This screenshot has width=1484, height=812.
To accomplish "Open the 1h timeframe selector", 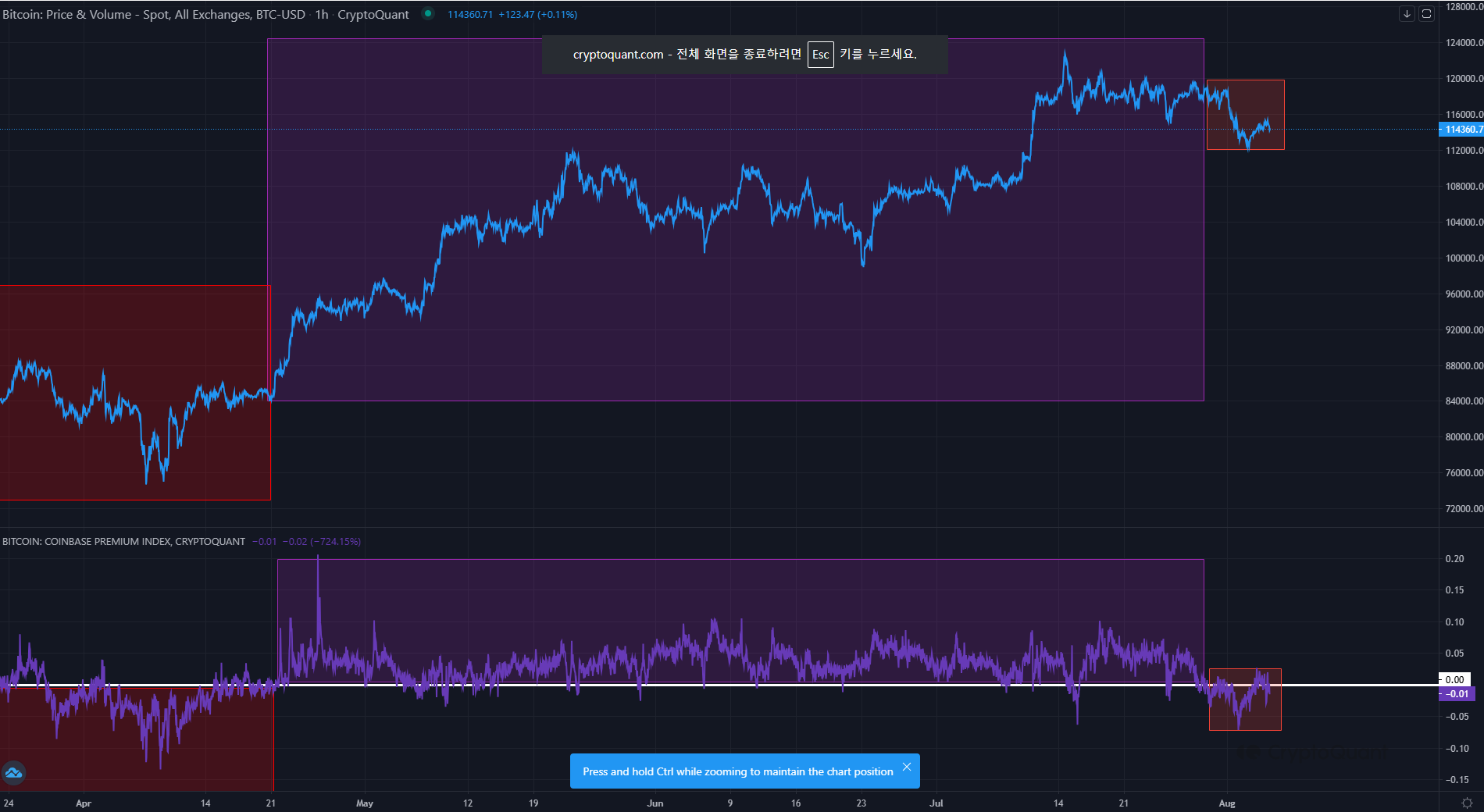I will pos(320,14).
